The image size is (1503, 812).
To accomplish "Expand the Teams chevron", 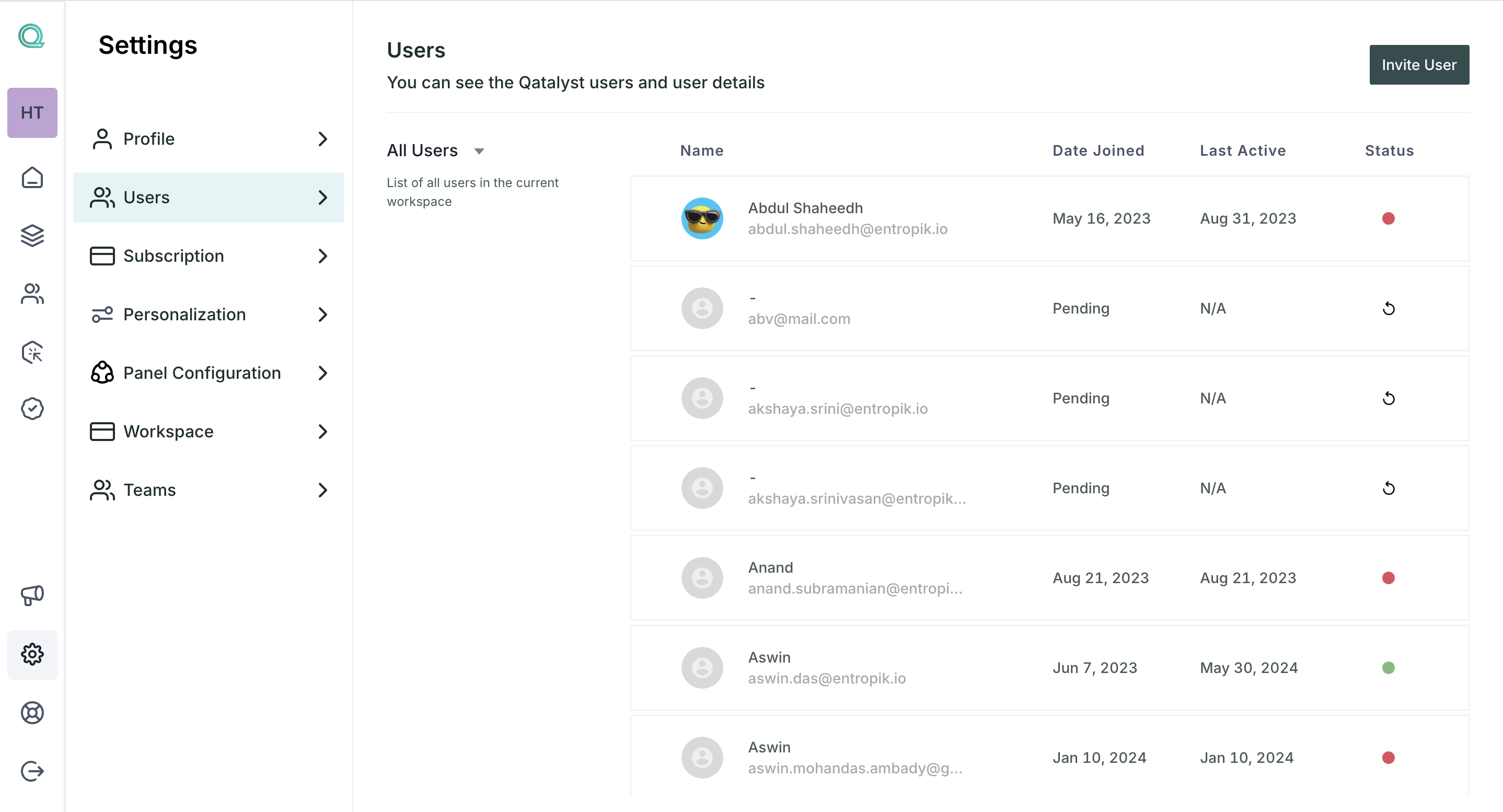I will pyautogui.click(x=322, y=490).
